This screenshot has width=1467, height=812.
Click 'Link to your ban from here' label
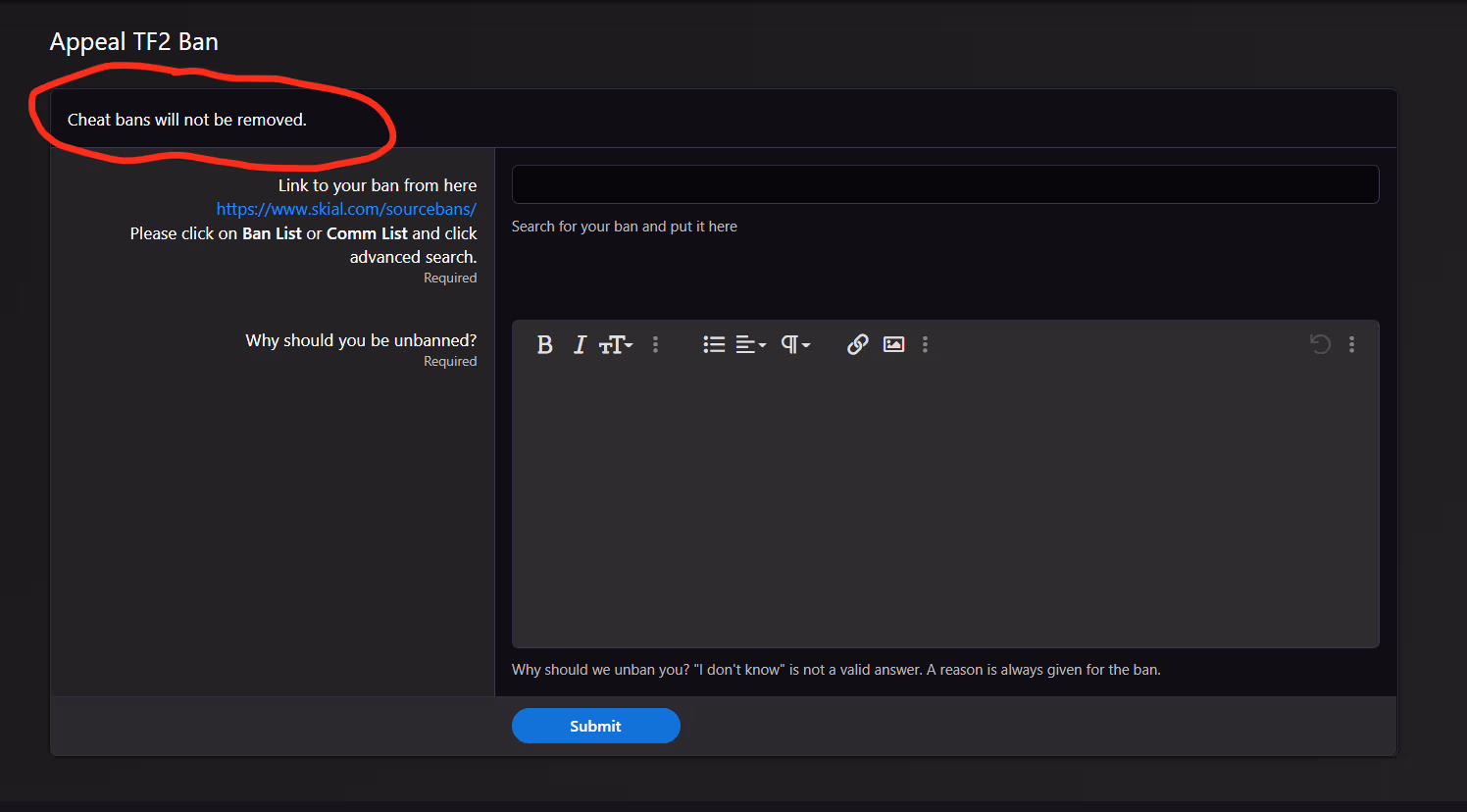pyautogui.click(x=378, y=185)
